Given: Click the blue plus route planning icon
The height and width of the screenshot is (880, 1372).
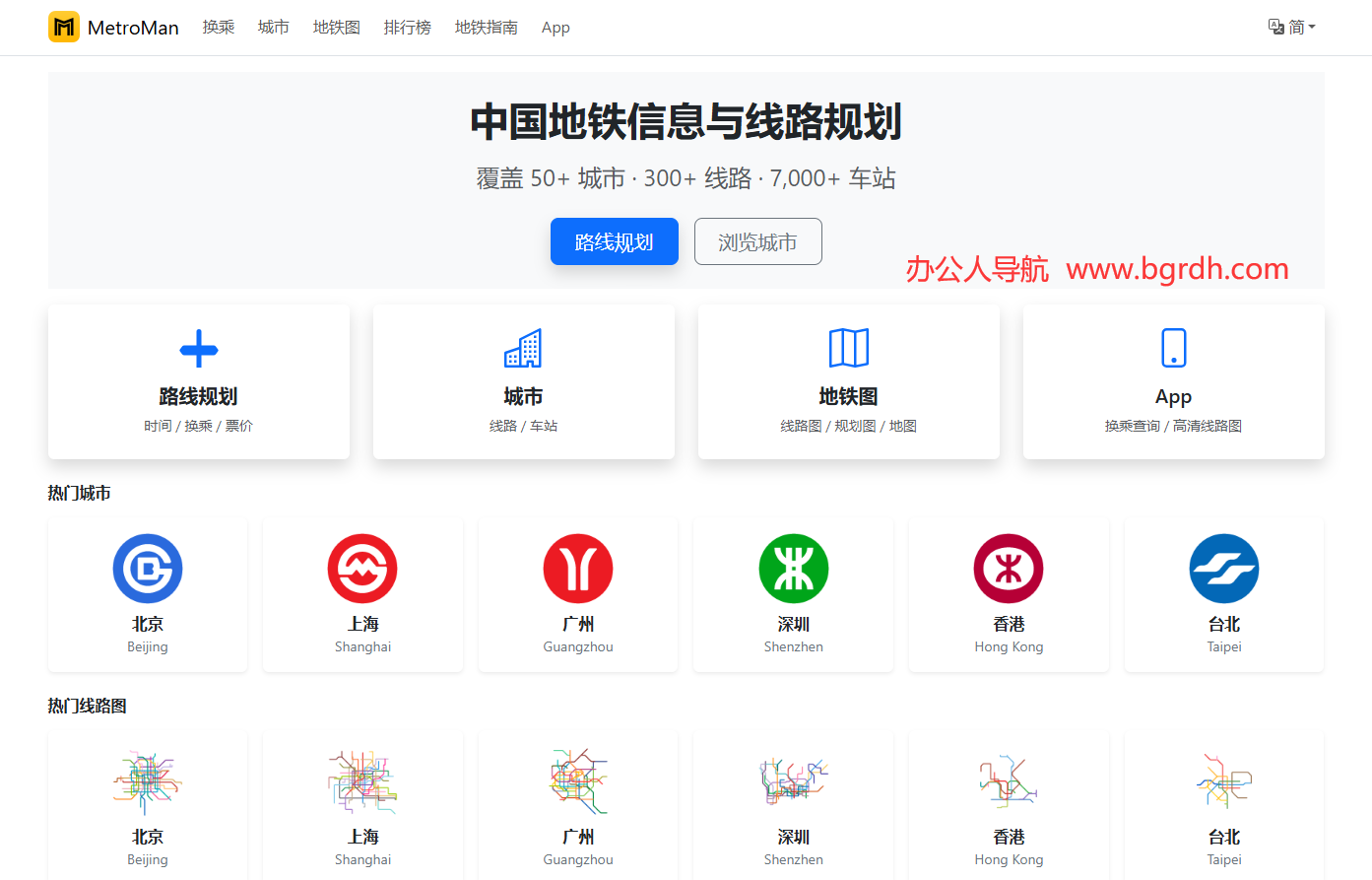Looking at the screenshot, I should (199, 349).
